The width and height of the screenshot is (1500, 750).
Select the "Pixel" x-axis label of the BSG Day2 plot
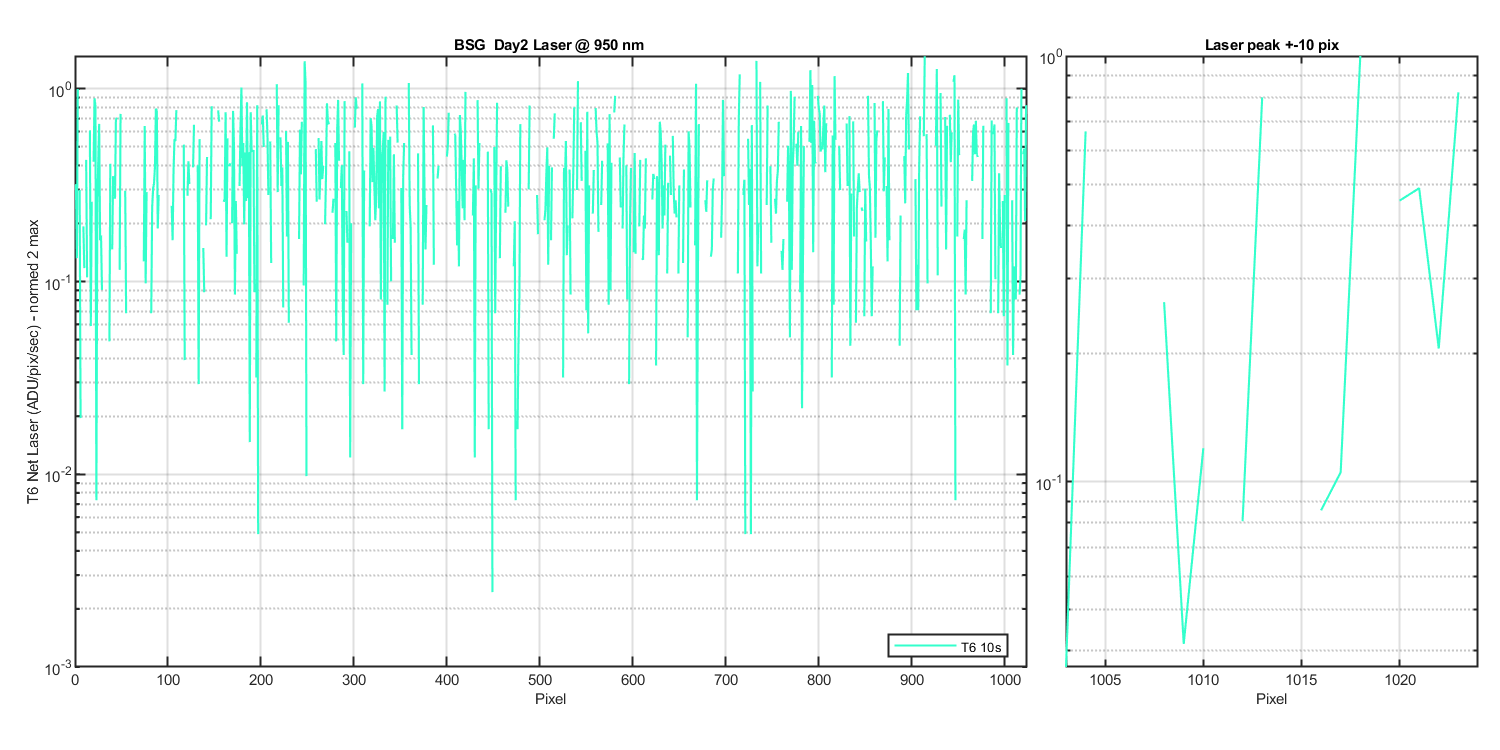[550, 698]
